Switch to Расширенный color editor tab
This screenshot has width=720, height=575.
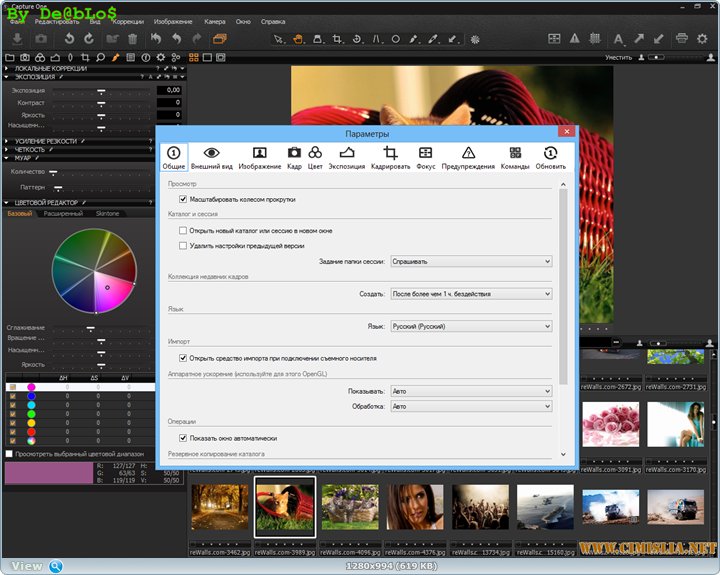click(x=63, y=214)
